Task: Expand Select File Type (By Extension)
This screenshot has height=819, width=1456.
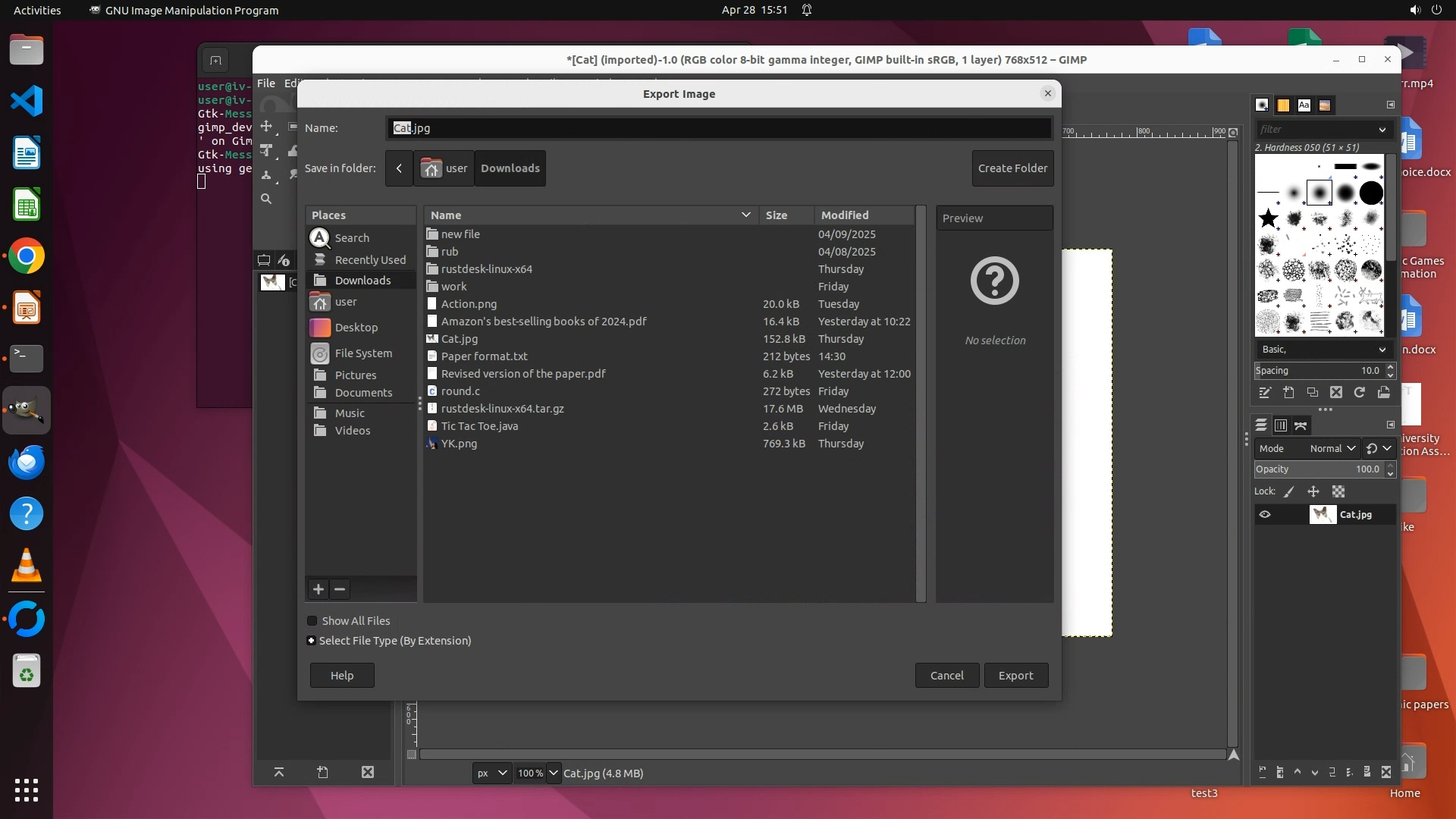Action: pyautogui.click(x=311, y=641)
